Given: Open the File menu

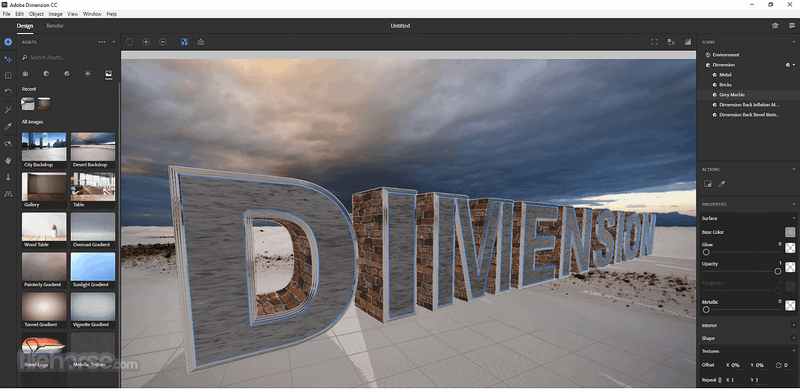Looking at the screenshot, I should [x=6, y=14].
